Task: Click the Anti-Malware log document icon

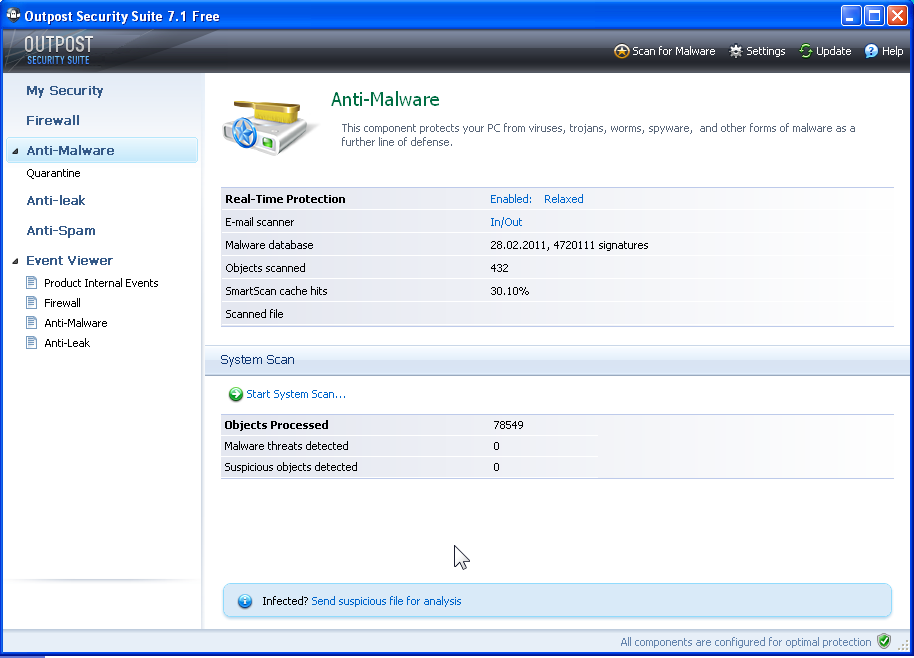Action: click(x=31, y=322)
